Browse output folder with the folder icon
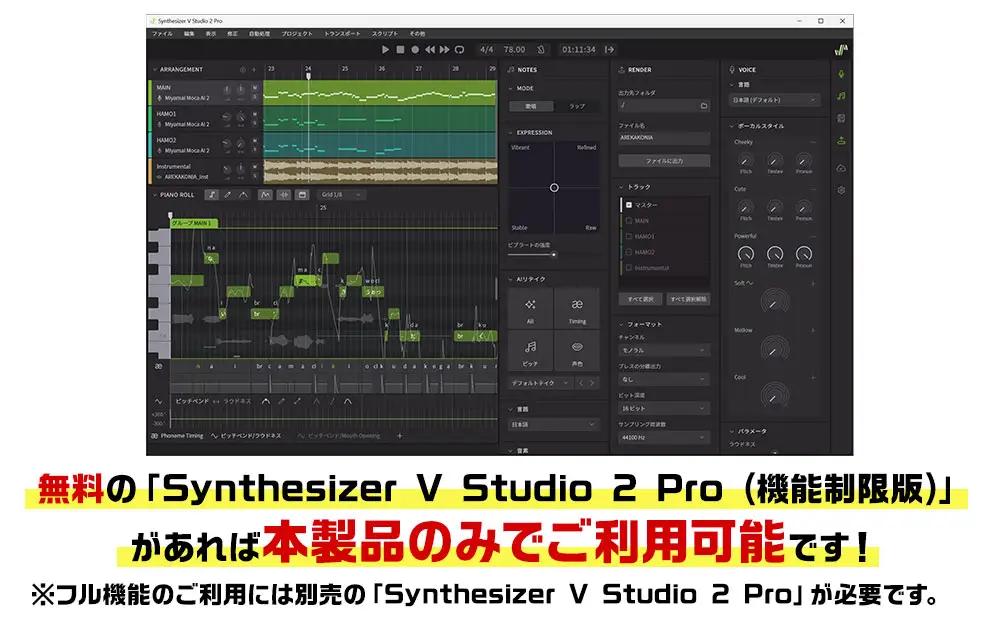Image resolution: width=1000 pixels, height=620 pixels. pos(703,106)
